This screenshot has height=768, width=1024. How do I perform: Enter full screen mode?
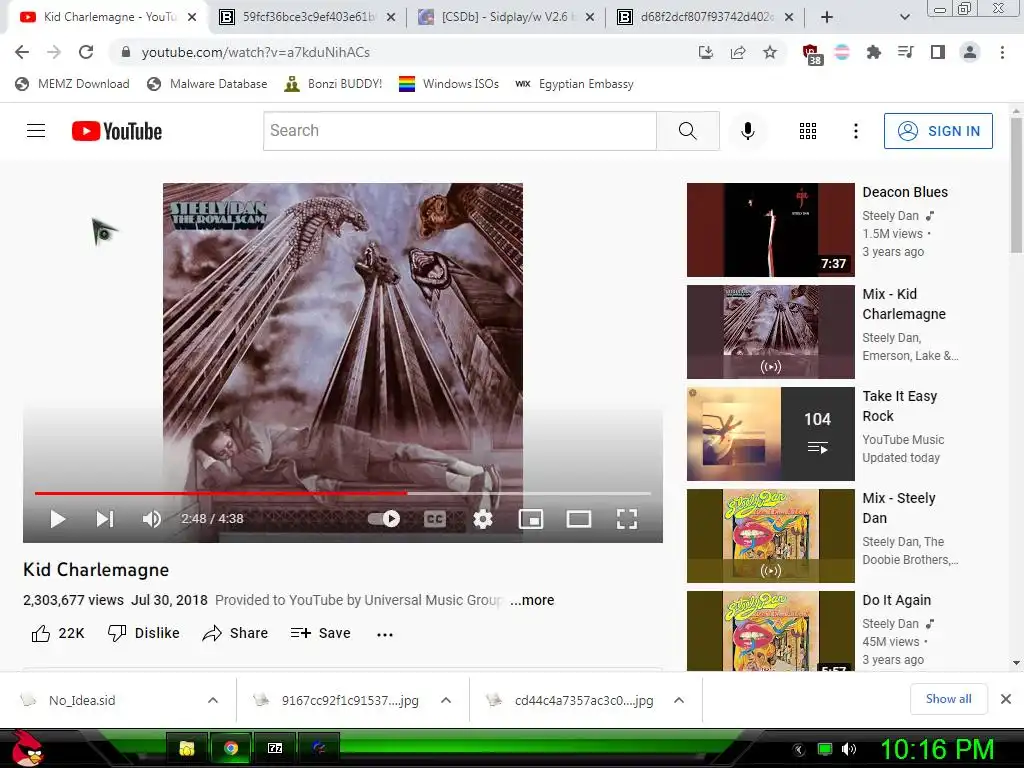[627, 519]
